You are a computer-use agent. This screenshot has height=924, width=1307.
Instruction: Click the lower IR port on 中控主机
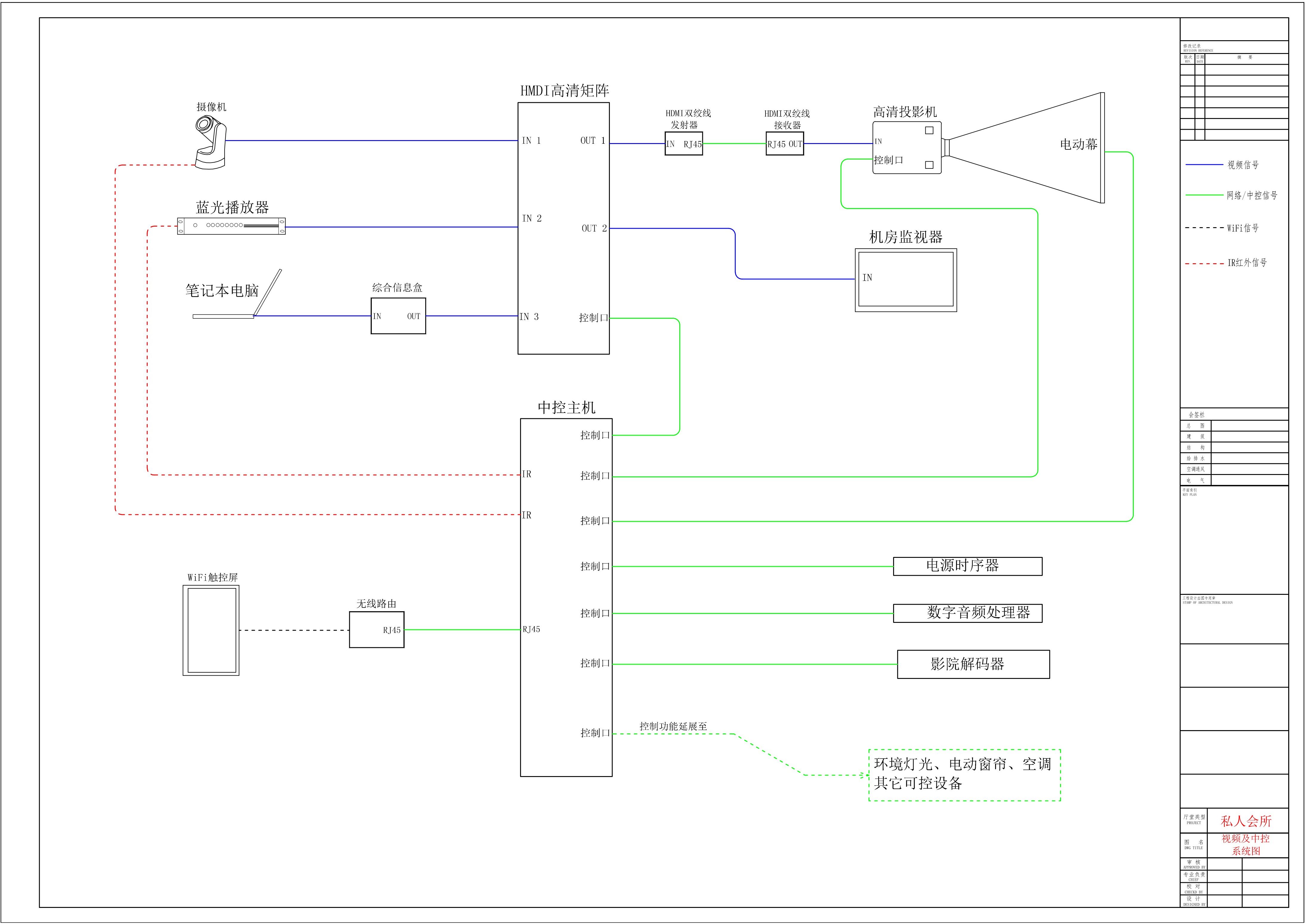click(x=527, y=515)
